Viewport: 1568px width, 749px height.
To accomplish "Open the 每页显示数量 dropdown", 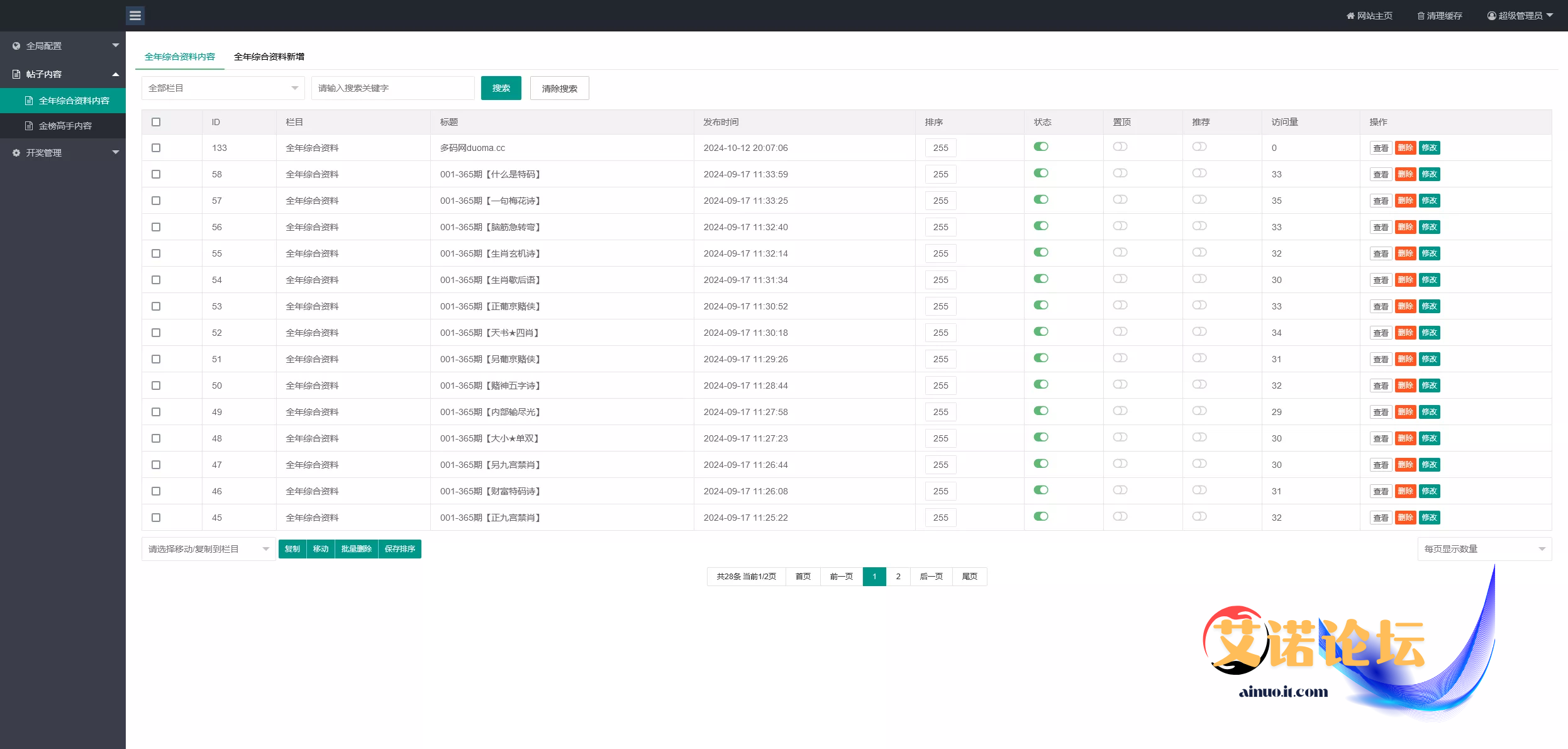I will pos(1484,549).
